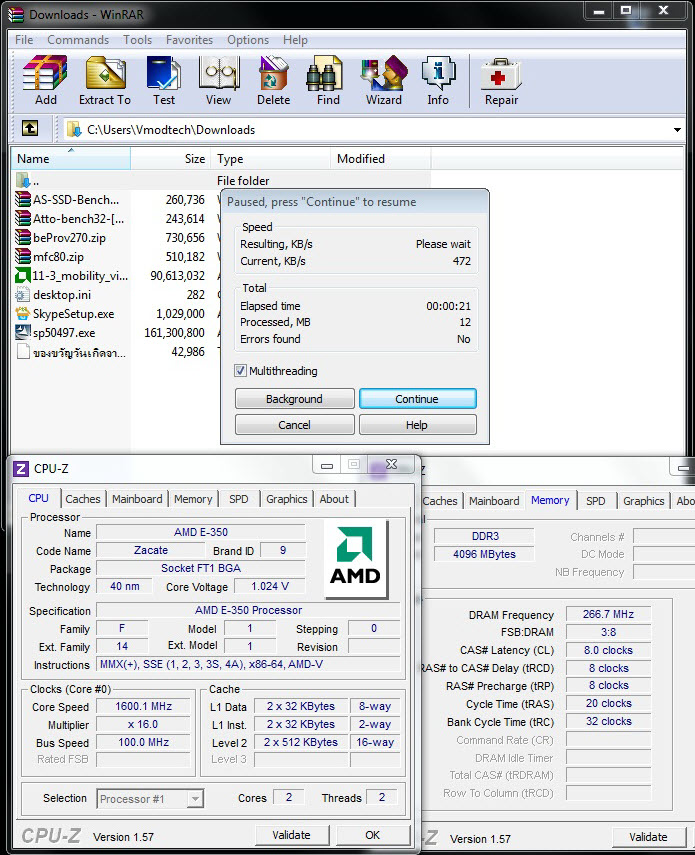Click the View file toolbar icon
Image resolution: width=695 pixels, height=855 pixels.
(219, 81)
